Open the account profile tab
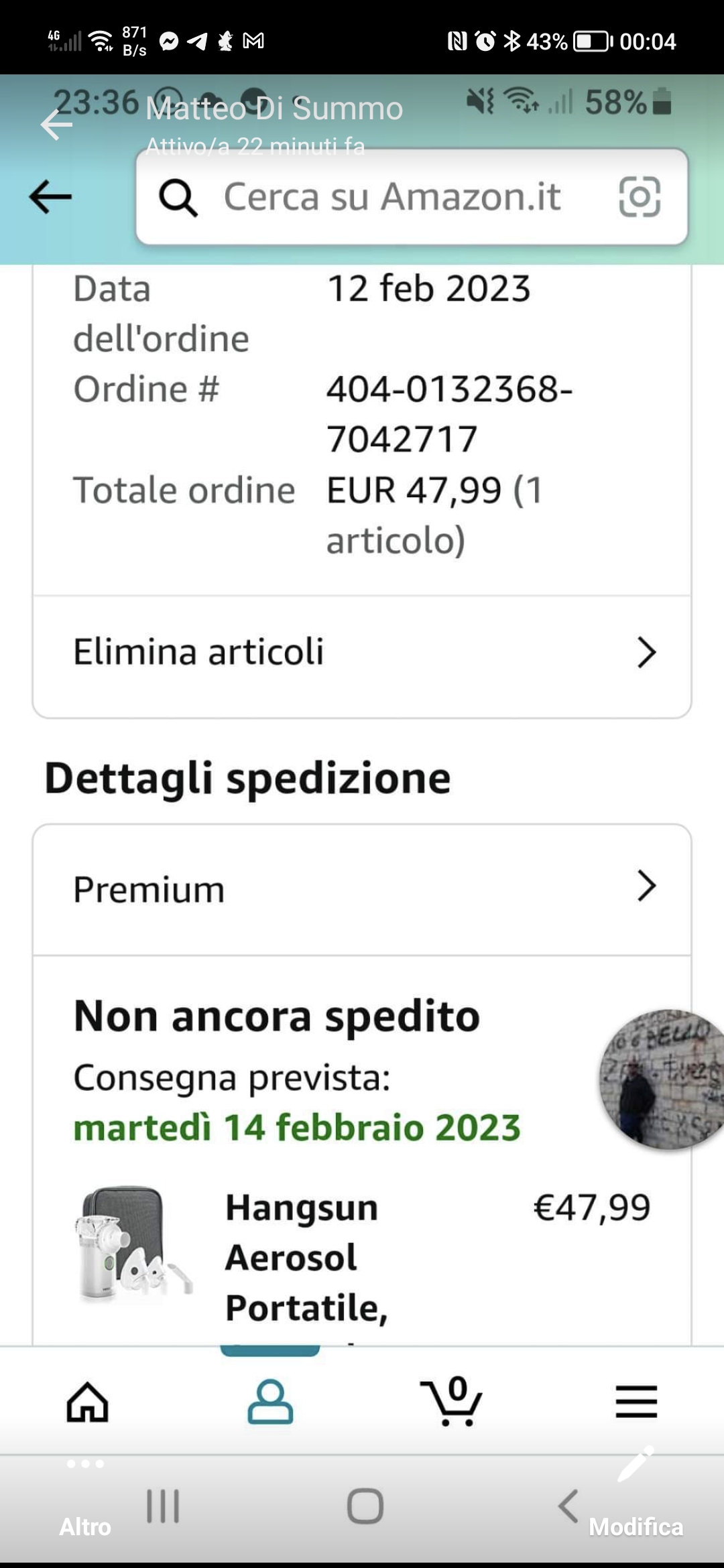Image resolution: width=724 pixels, height=1568 pixels. 270,1401
